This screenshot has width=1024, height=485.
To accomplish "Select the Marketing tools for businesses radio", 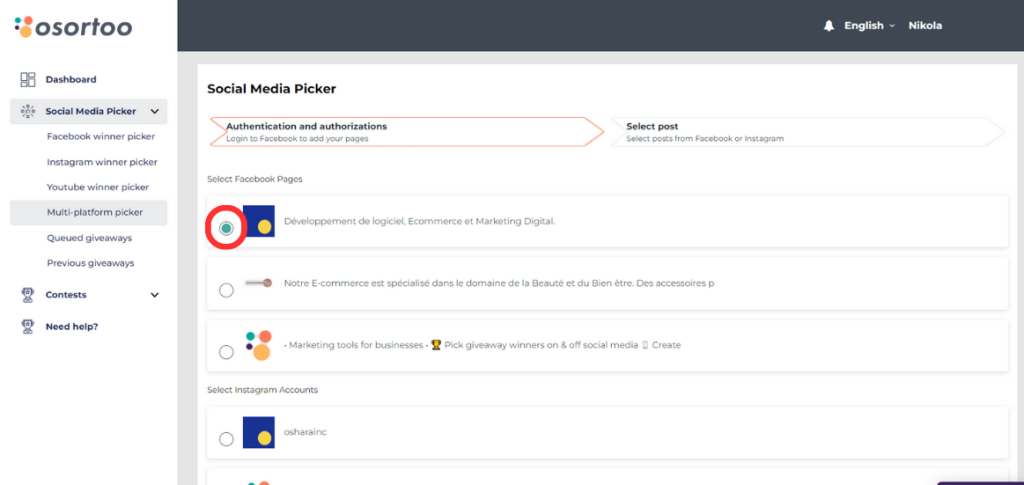I will coord(226,352).
